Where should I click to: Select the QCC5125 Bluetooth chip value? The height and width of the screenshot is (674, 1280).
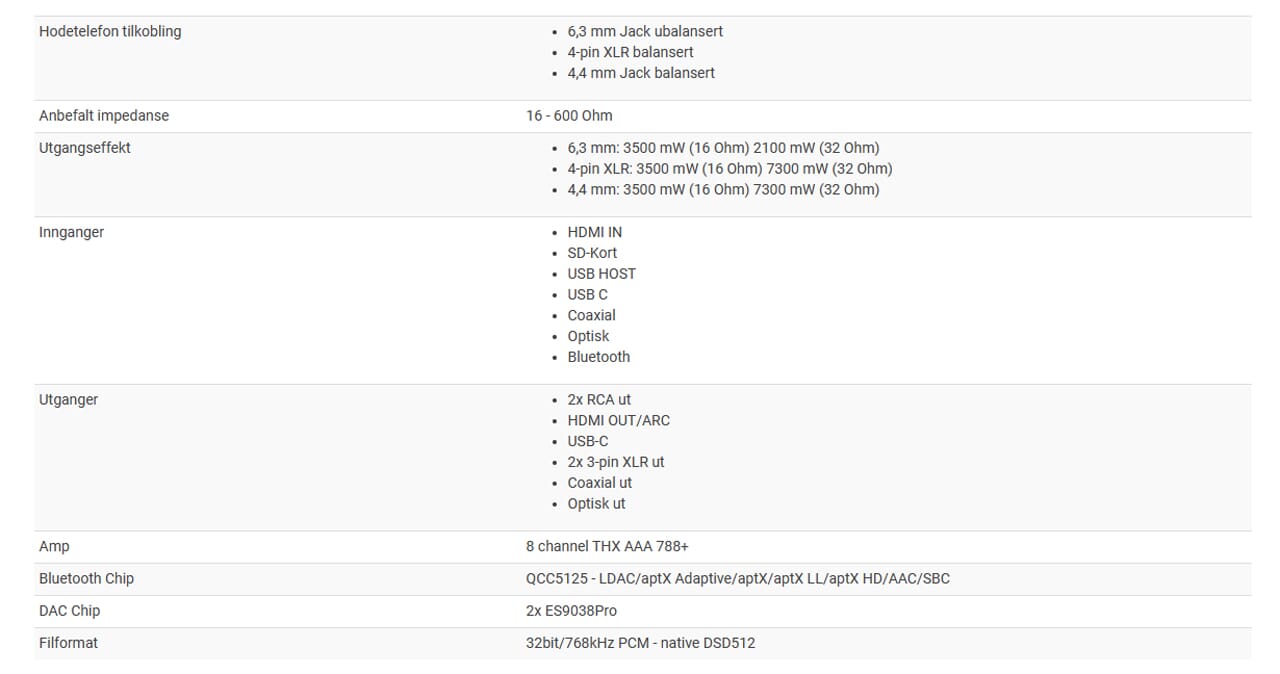[x=738, y=579]
